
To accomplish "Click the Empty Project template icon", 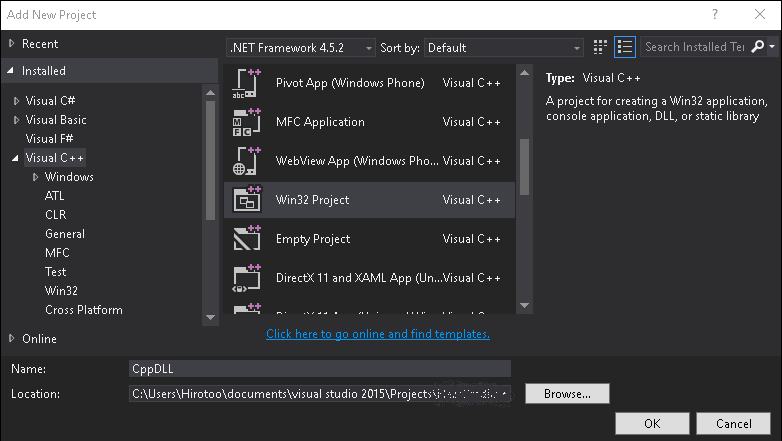I will click(247, 238).
